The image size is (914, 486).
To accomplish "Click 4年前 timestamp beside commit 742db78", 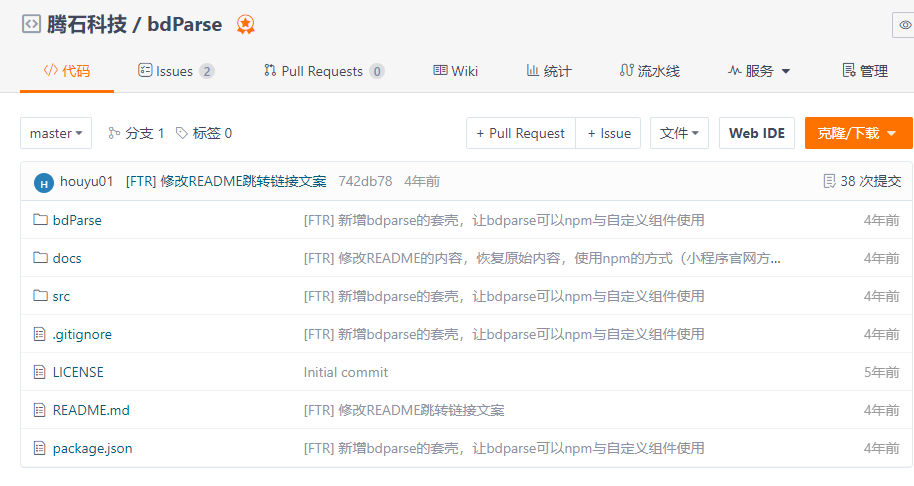I will tap(422, 181).
